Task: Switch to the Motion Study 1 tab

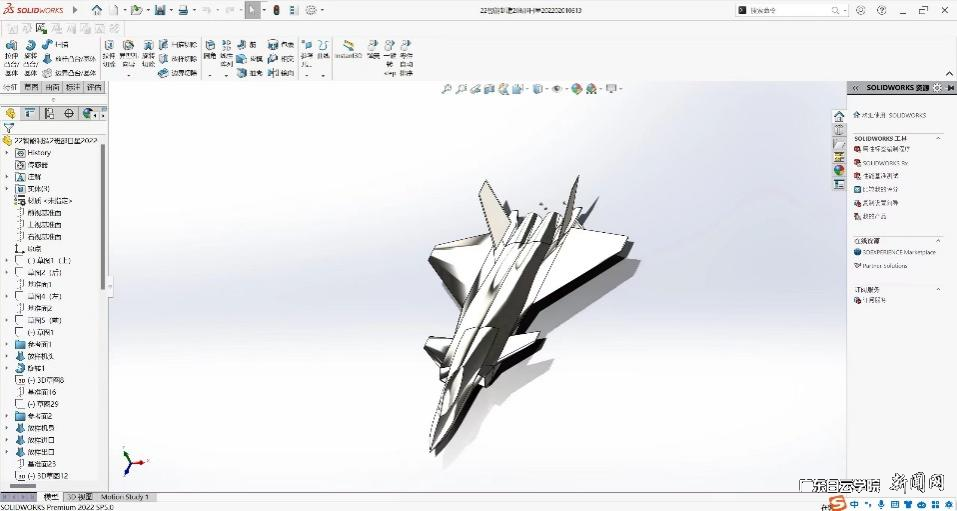Action: pos(124,497)
